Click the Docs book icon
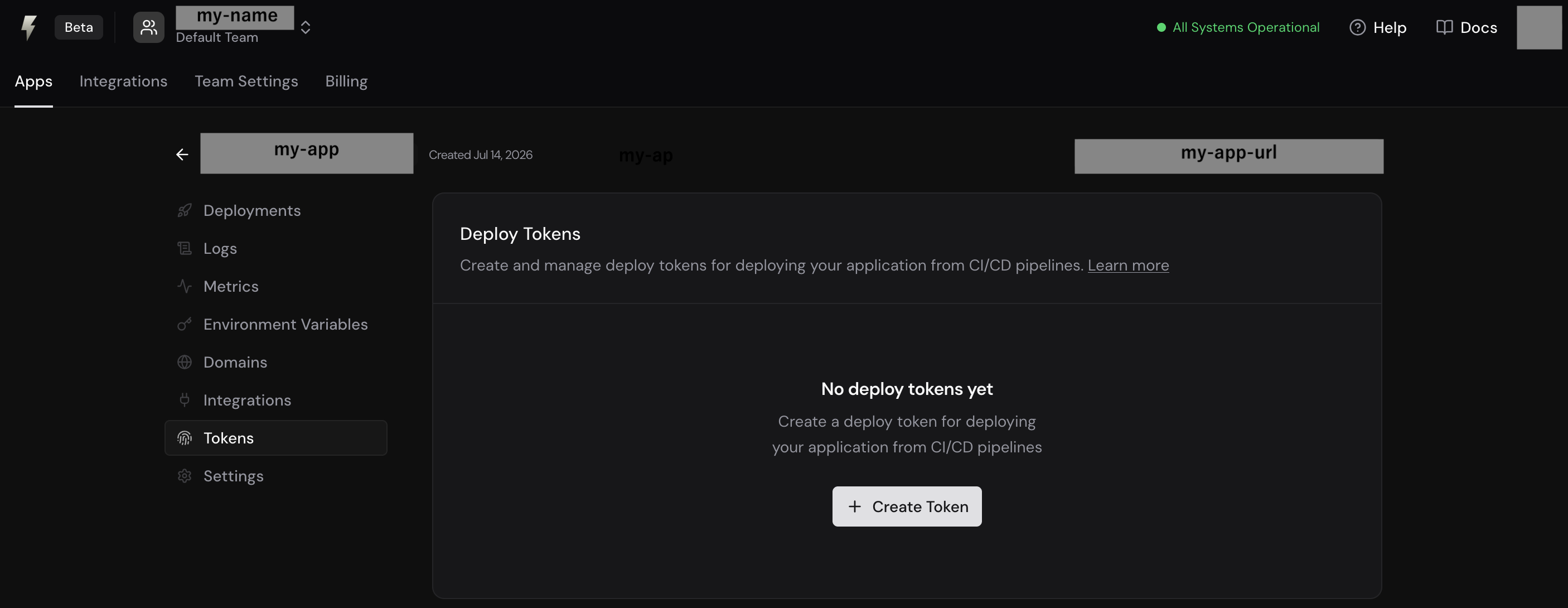The height and width of the screenshot is (608, 1568). [1444, 27]
